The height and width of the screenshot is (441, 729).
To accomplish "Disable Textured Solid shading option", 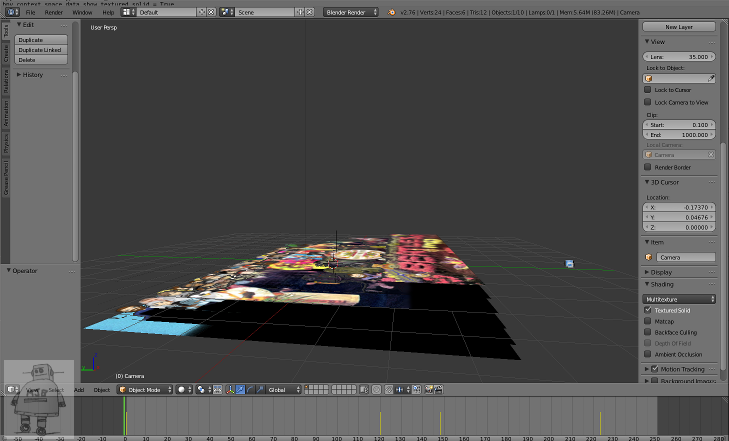I will (x=648, y=310).
